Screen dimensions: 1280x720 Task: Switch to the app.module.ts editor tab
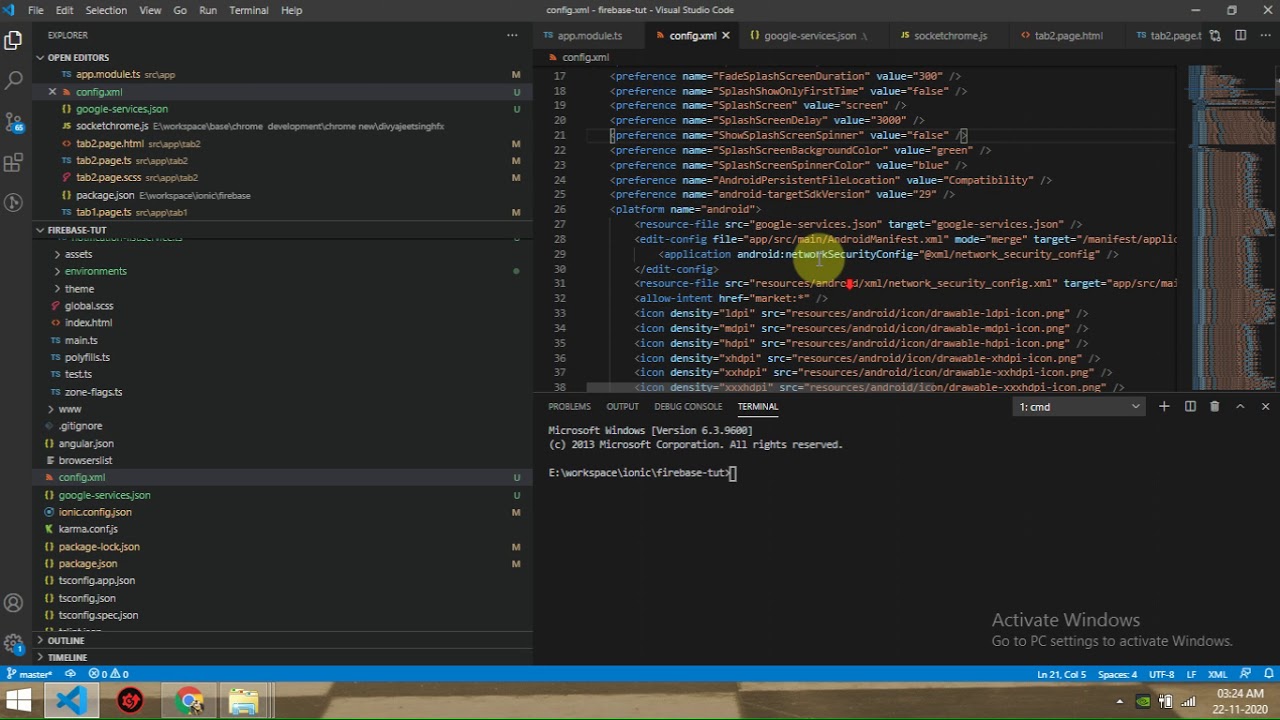click(x=589, y=36)
